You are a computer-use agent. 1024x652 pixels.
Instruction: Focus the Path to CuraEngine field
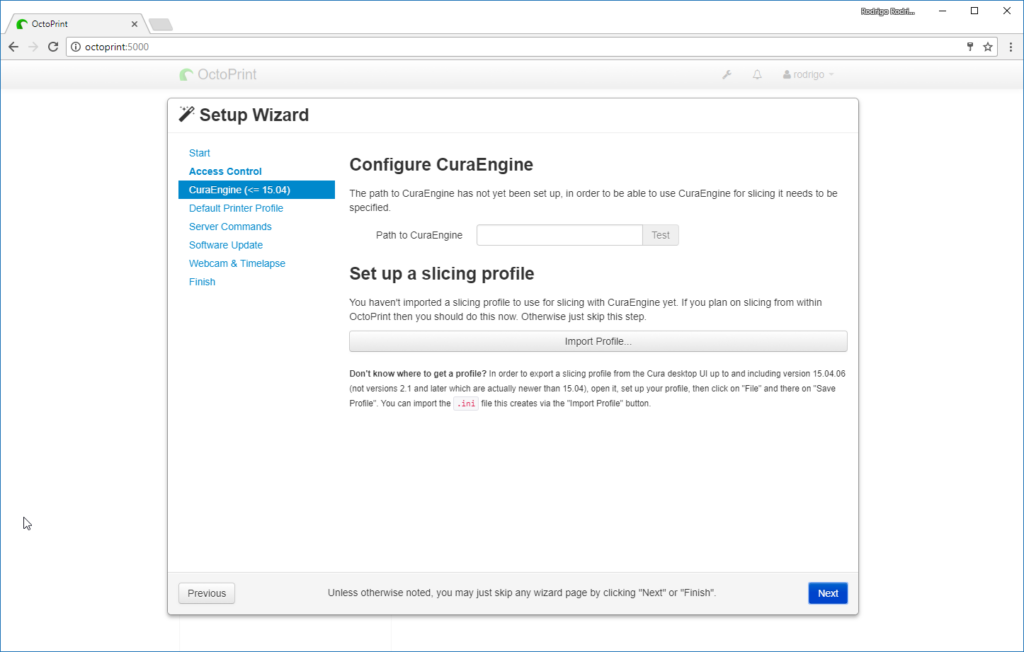point(560,235)
